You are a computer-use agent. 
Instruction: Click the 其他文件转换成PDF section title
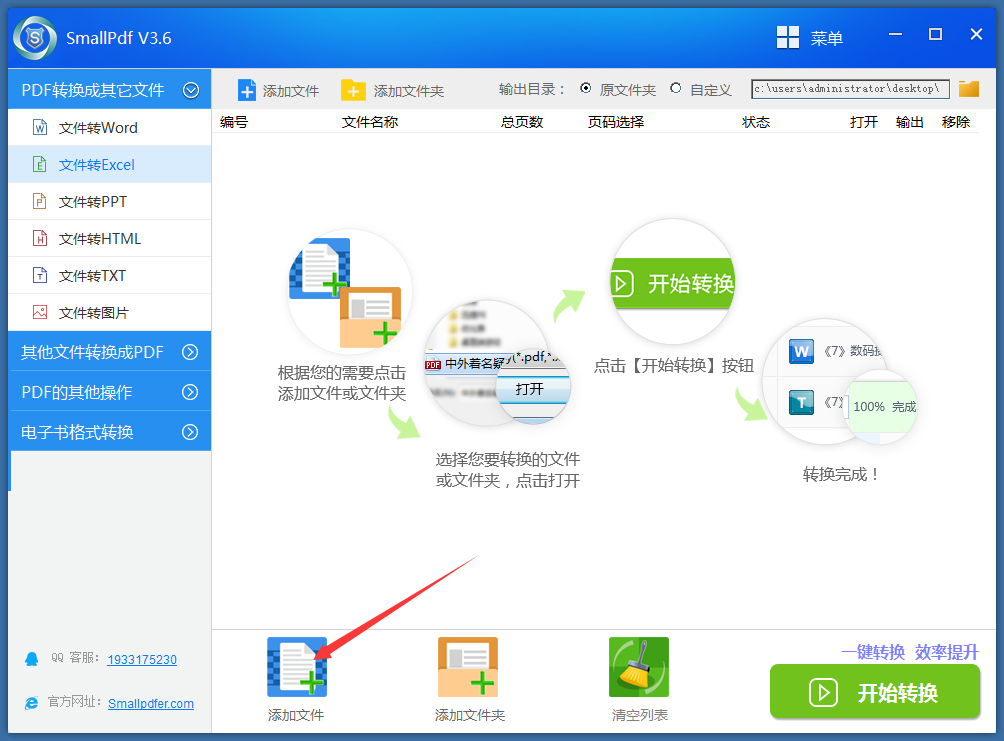click(92, 352)
